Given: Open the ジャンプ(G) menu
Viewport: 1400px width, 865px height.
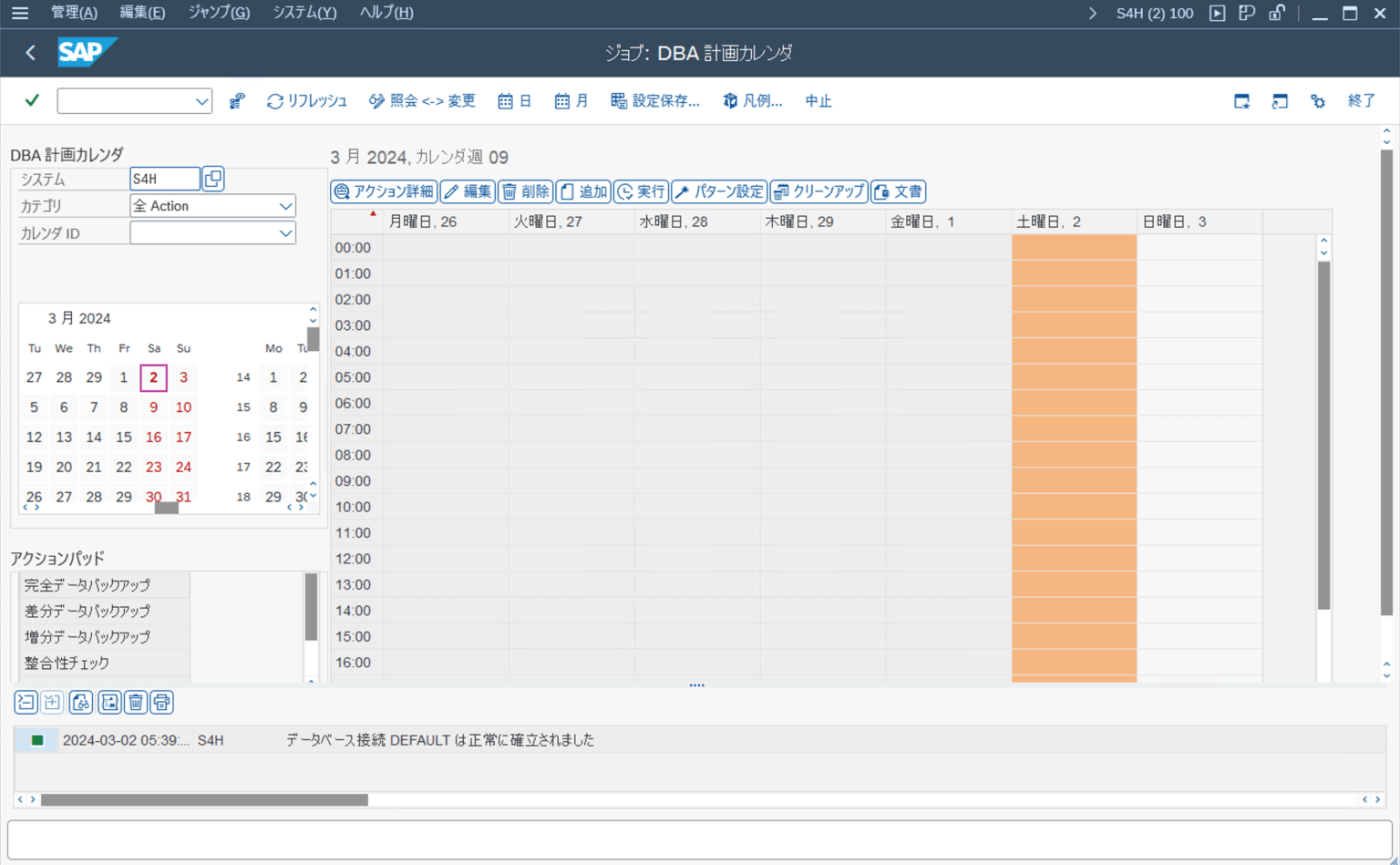Looking at the screenshot, I should (219, 13).
